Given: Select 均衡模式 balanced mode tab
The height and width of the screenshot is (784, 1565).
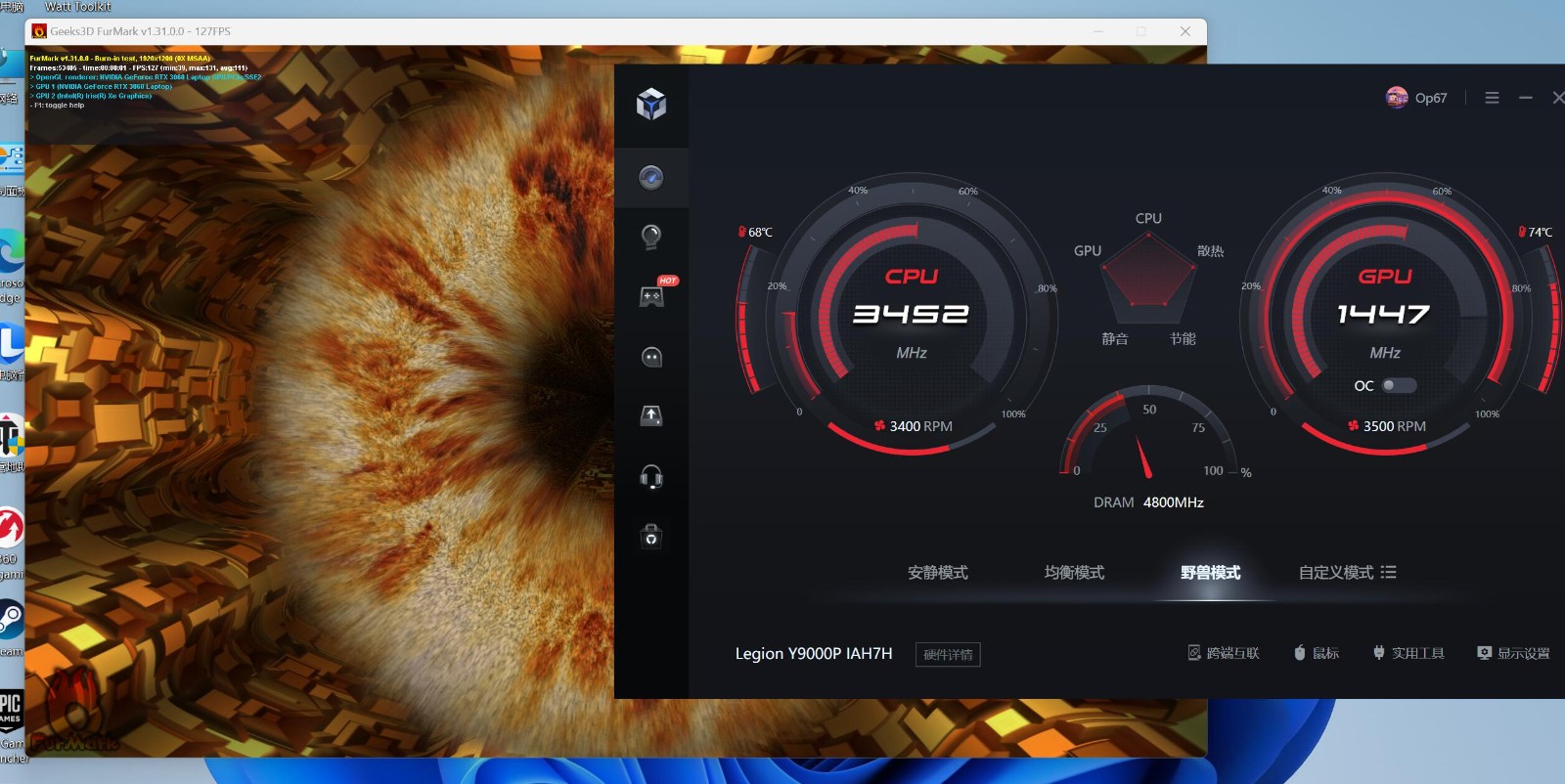Looking at the screenshot, I should (1074, 573).
